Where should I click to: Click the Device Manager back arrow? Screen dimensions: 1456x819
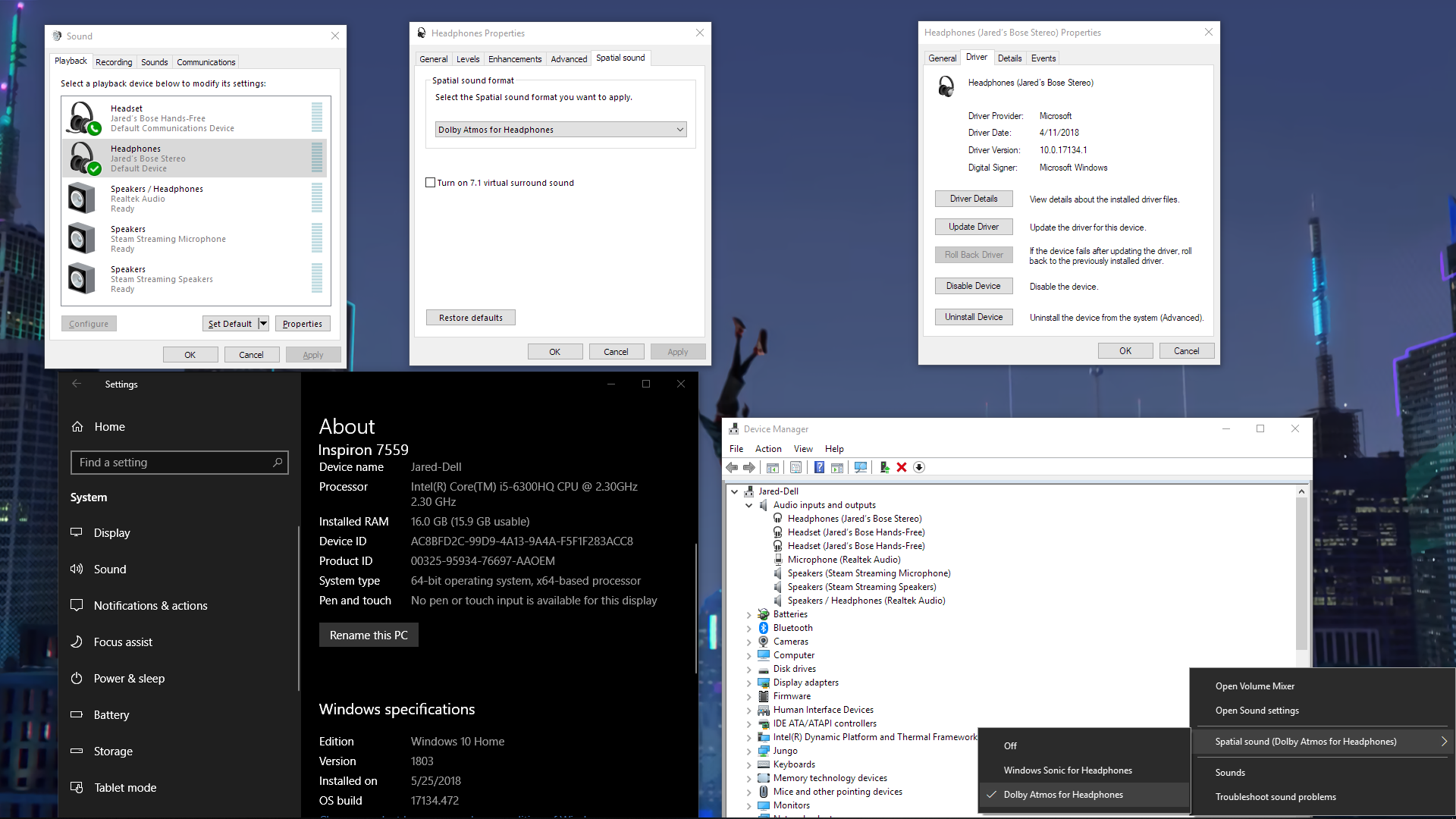tap(732, 468)
